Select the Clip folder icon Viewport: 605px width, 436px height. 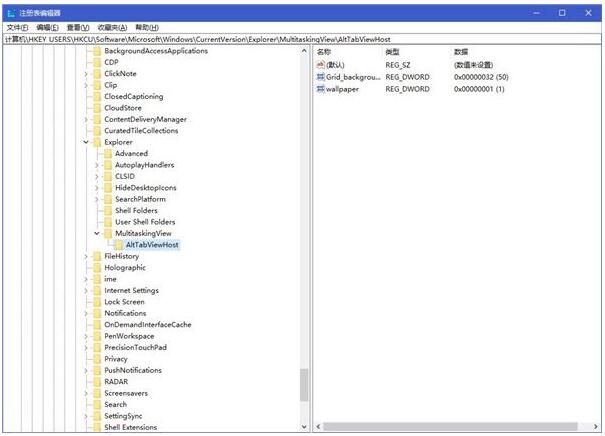click(97, 85)
